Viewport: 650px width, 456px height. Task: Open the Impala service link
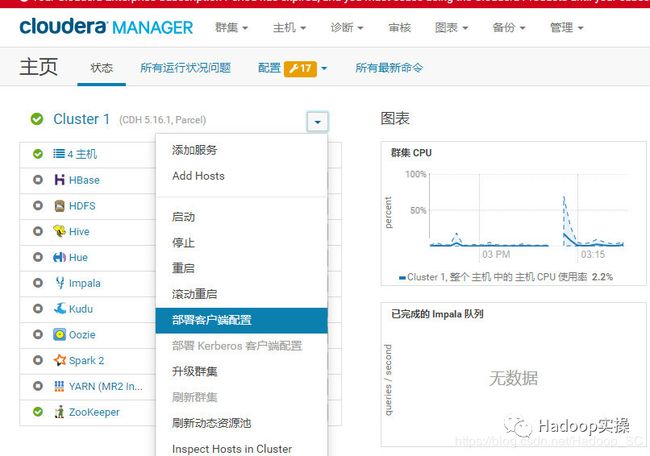click(x=85, y=283)
